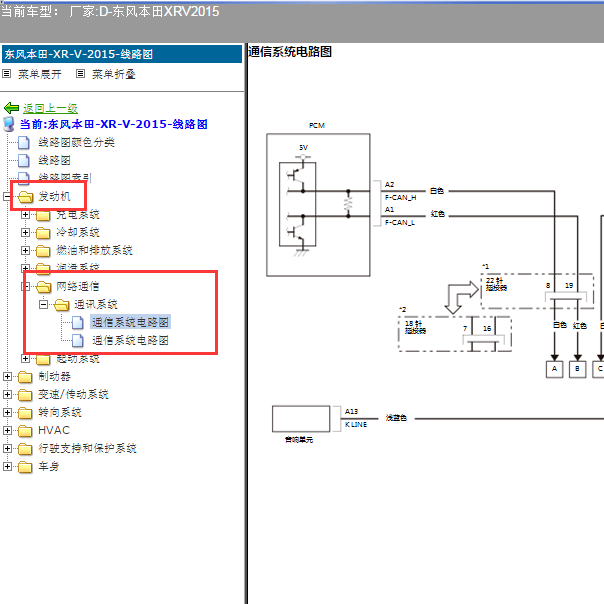
Task: Click the page icon for 线路图颜色分类
Action: pos(24,142)
